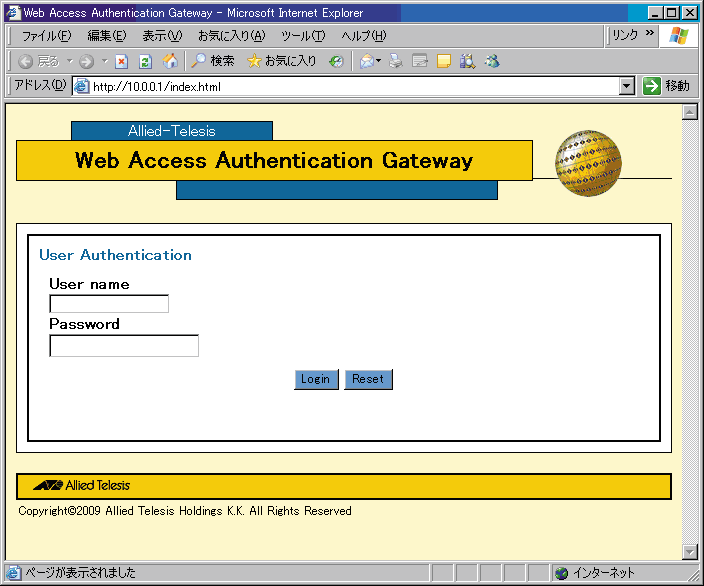
Task: Click the User Authentication heading
Action: pos(115,255)
